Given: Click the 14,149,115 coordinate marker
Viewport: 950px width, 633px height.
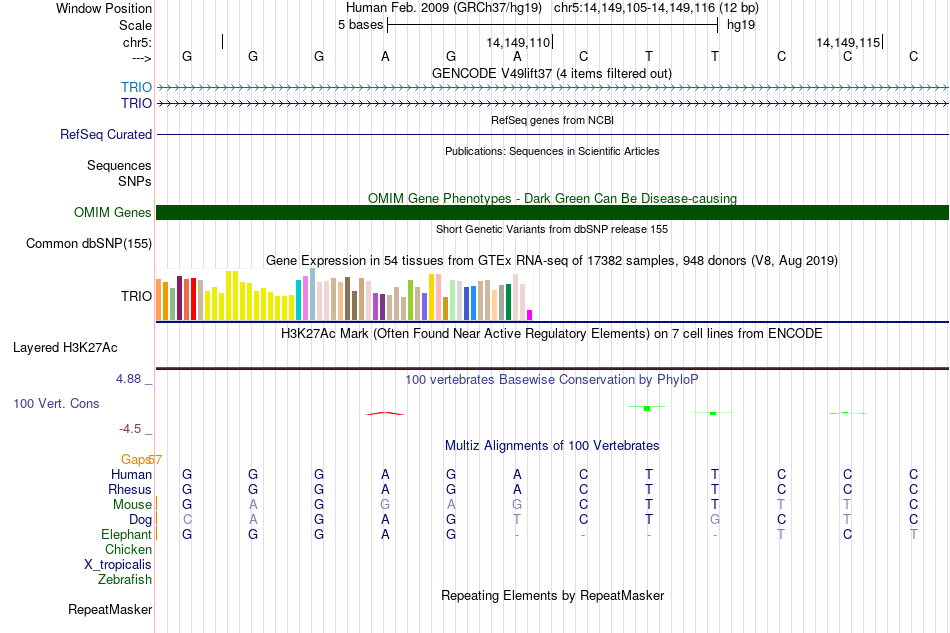Looking at the screenshot, I should (848, 42).
